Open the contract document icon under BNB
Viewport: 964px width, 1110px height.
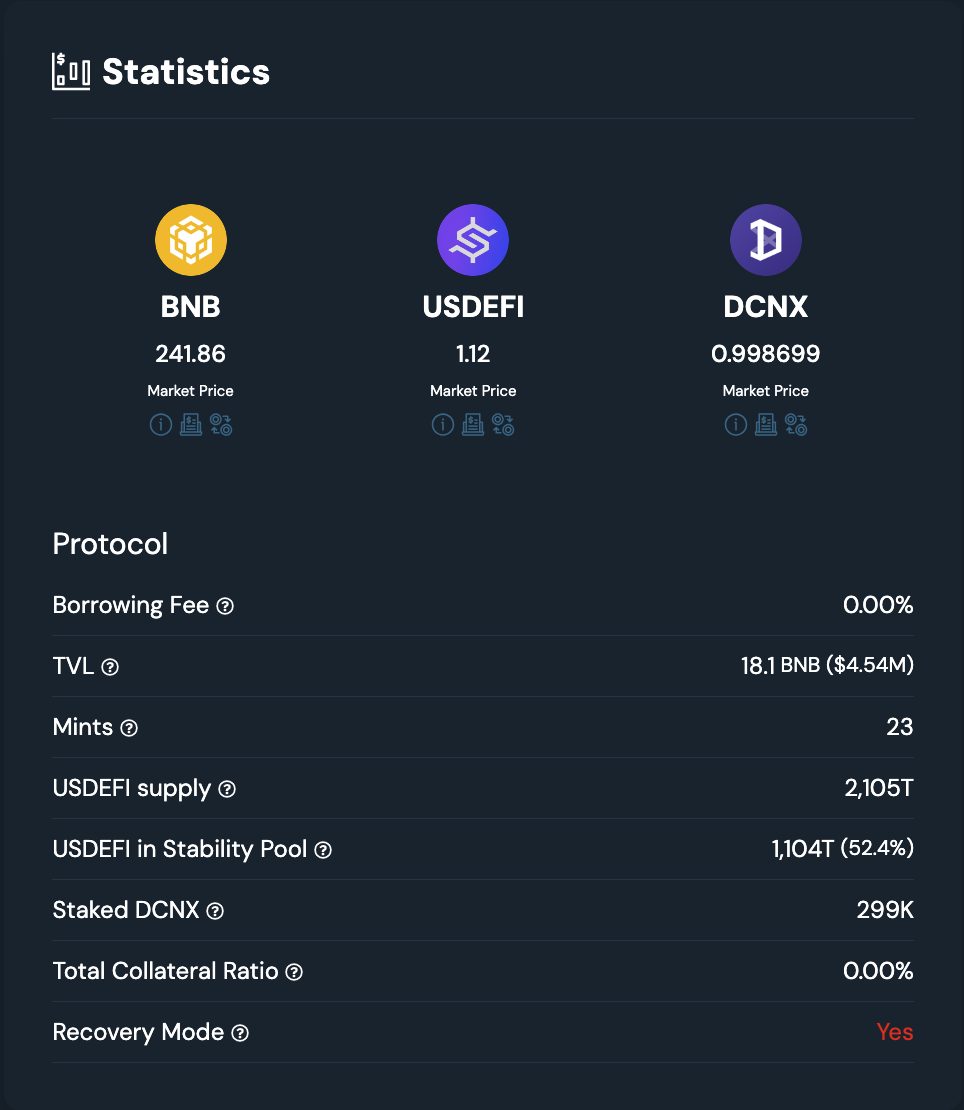pyautogui.click(x=190, y=425)
